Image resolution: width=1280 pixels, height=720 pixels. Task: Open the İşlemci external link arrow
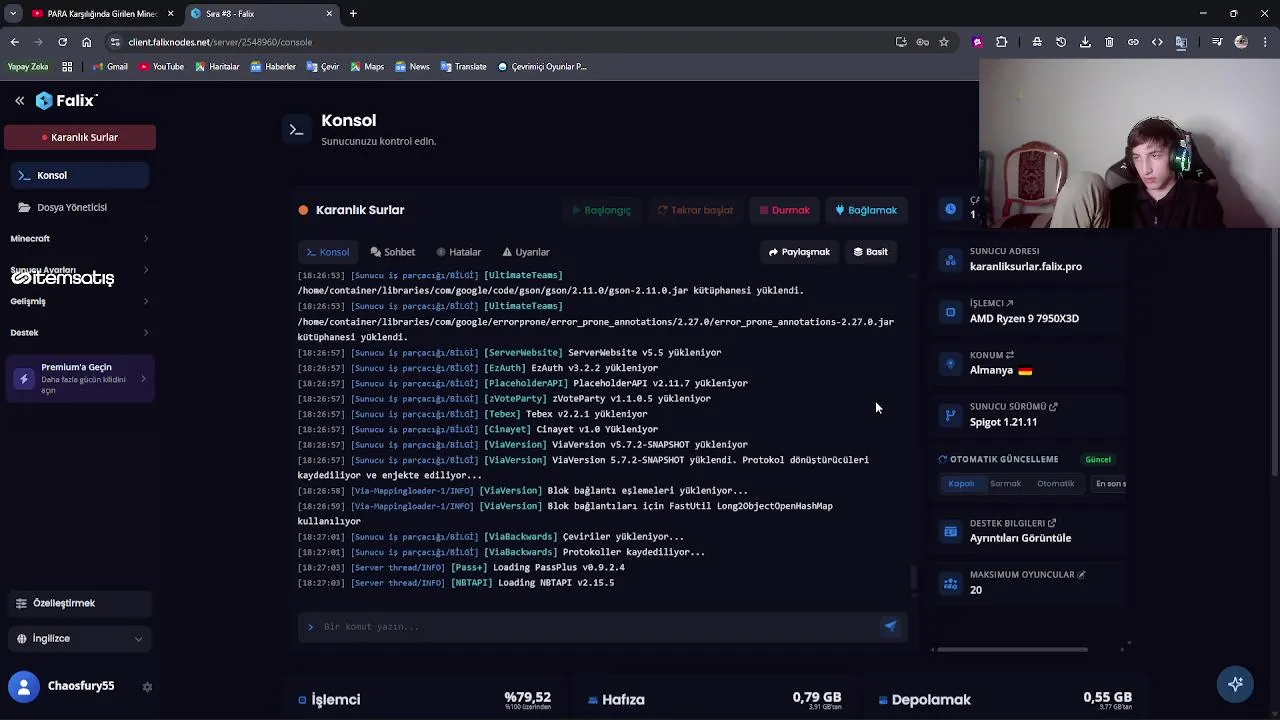(1009, 303)
